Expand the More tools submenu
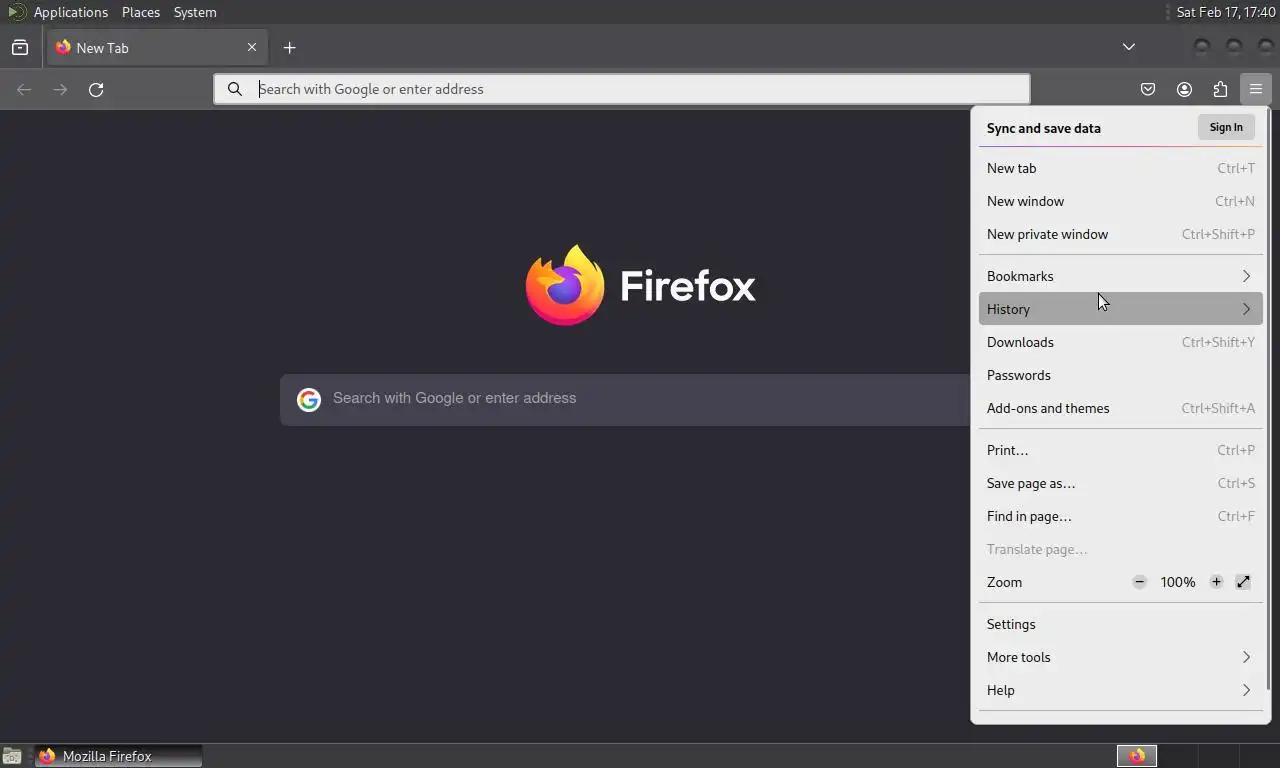 [x=1120, y=657]
